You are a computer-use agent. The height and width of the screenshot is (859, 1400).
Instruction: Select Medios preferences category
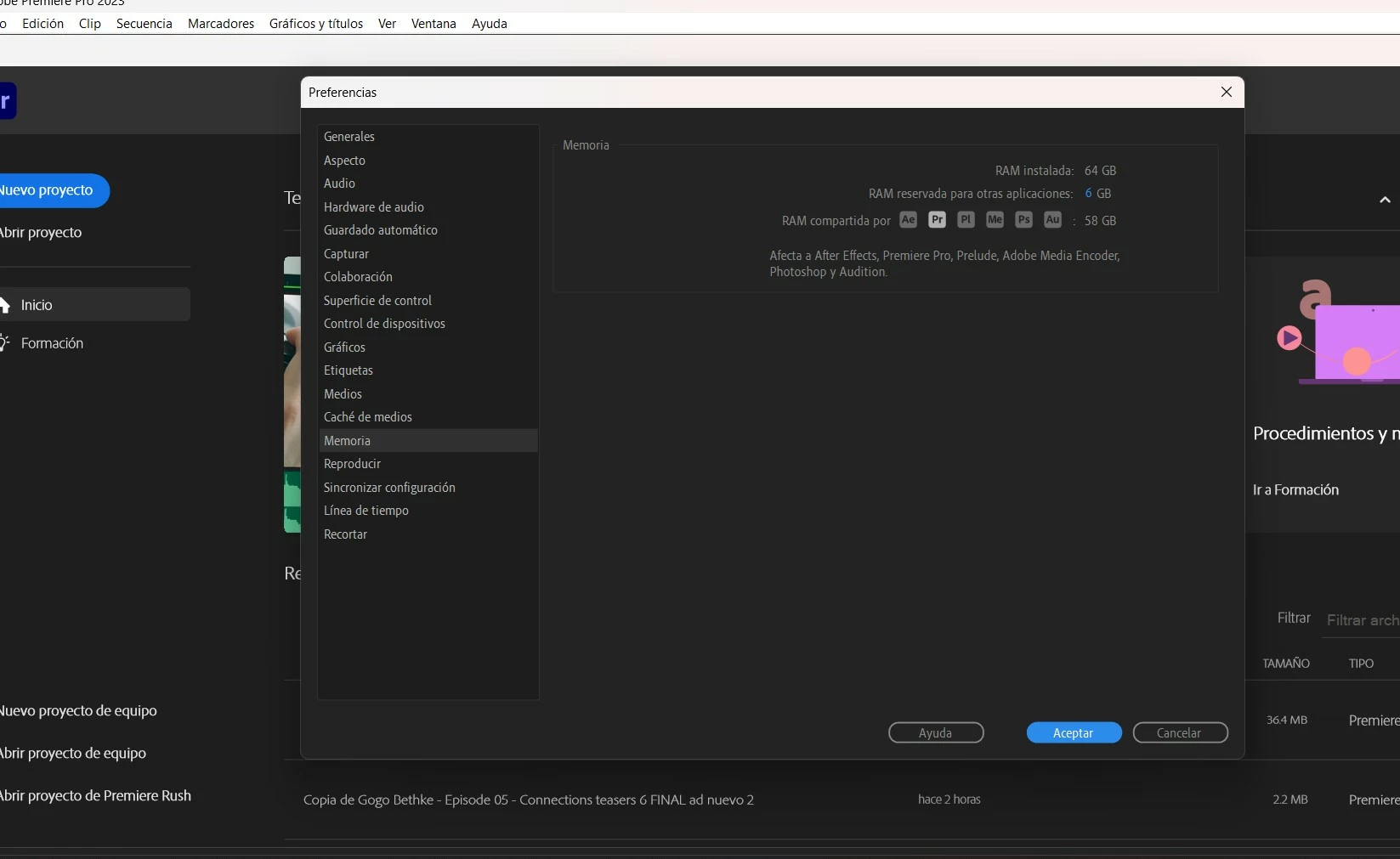428,394
